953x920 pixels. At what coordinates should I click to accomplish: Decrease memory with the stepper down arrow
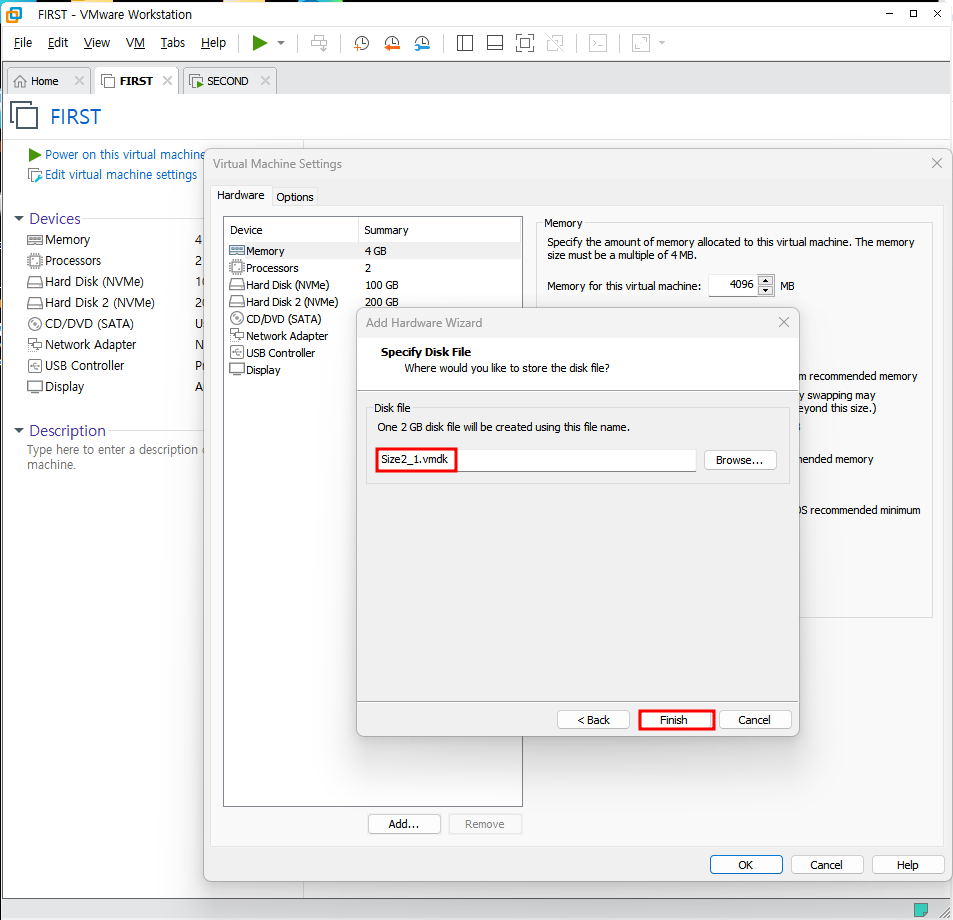pyautogui.click(x=766, y=290)
